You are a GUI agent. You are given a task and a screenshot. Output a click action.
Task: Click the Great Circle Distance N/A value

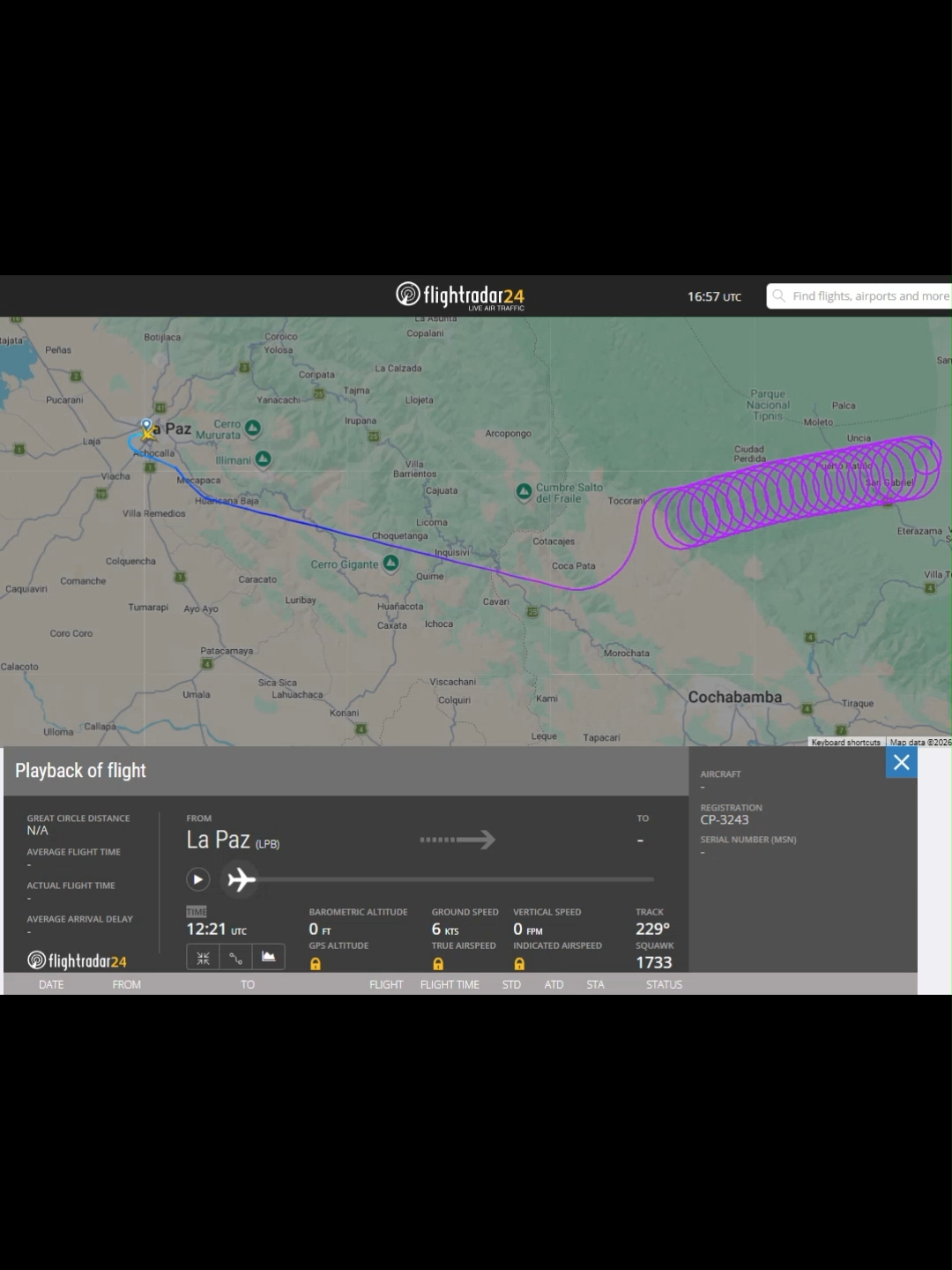point(37,831)
